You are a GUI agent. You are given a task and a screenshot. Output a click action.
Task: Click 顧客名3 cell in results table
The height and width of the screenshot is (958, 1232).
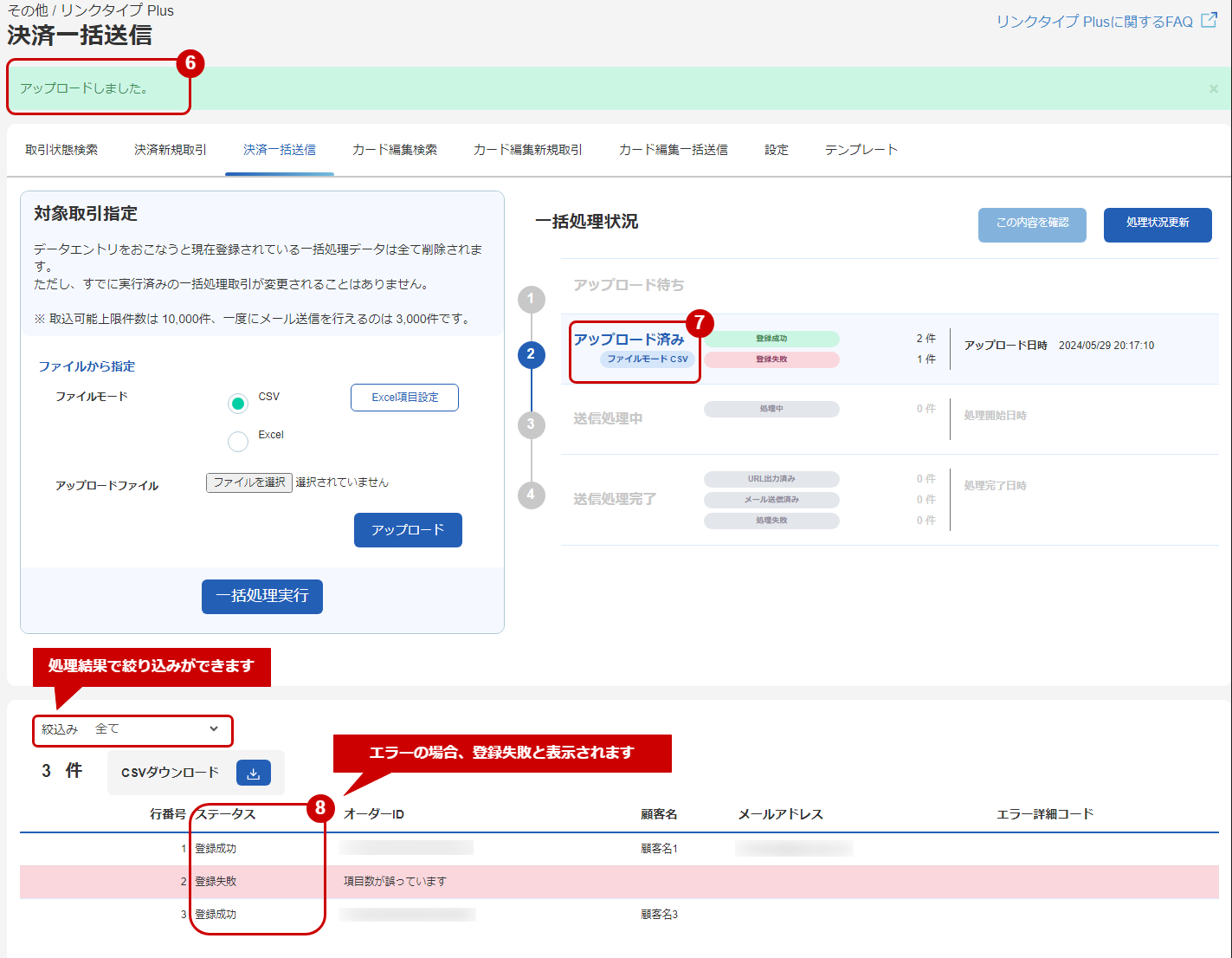click(660, 915)
